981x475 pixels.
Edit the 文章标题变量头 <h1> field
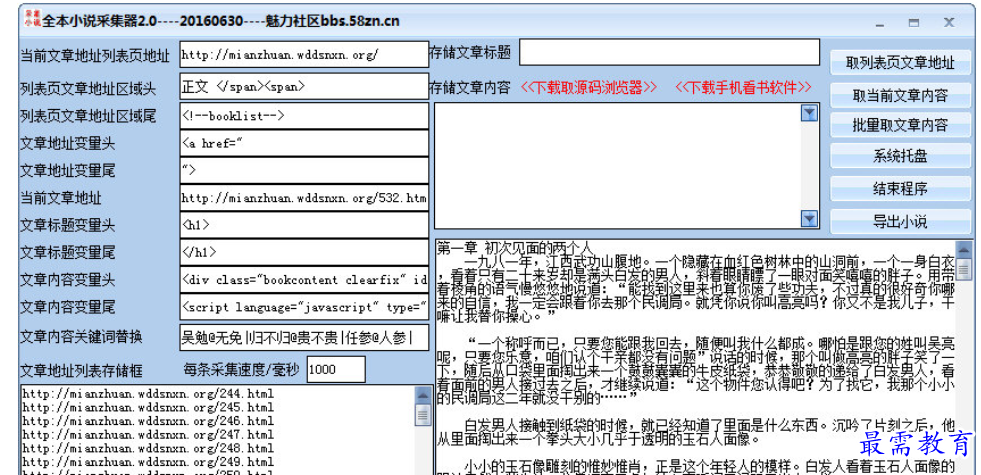point(304,225)
